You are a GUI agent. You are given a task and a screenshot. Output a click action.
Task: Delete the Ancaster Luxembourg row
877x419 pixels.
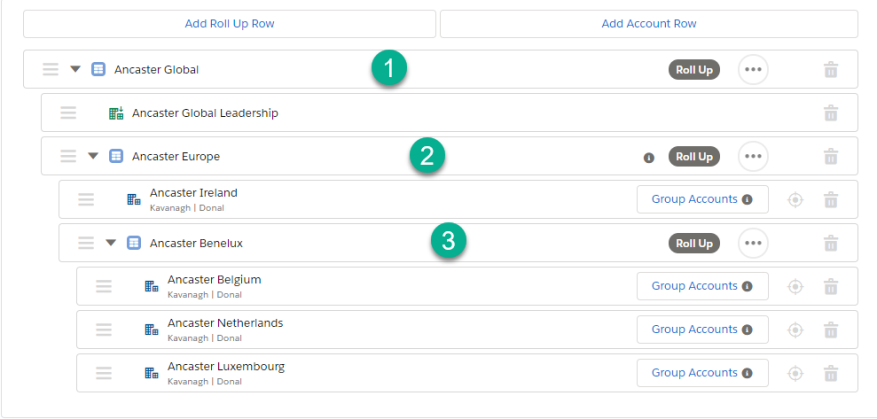(831, 373)
